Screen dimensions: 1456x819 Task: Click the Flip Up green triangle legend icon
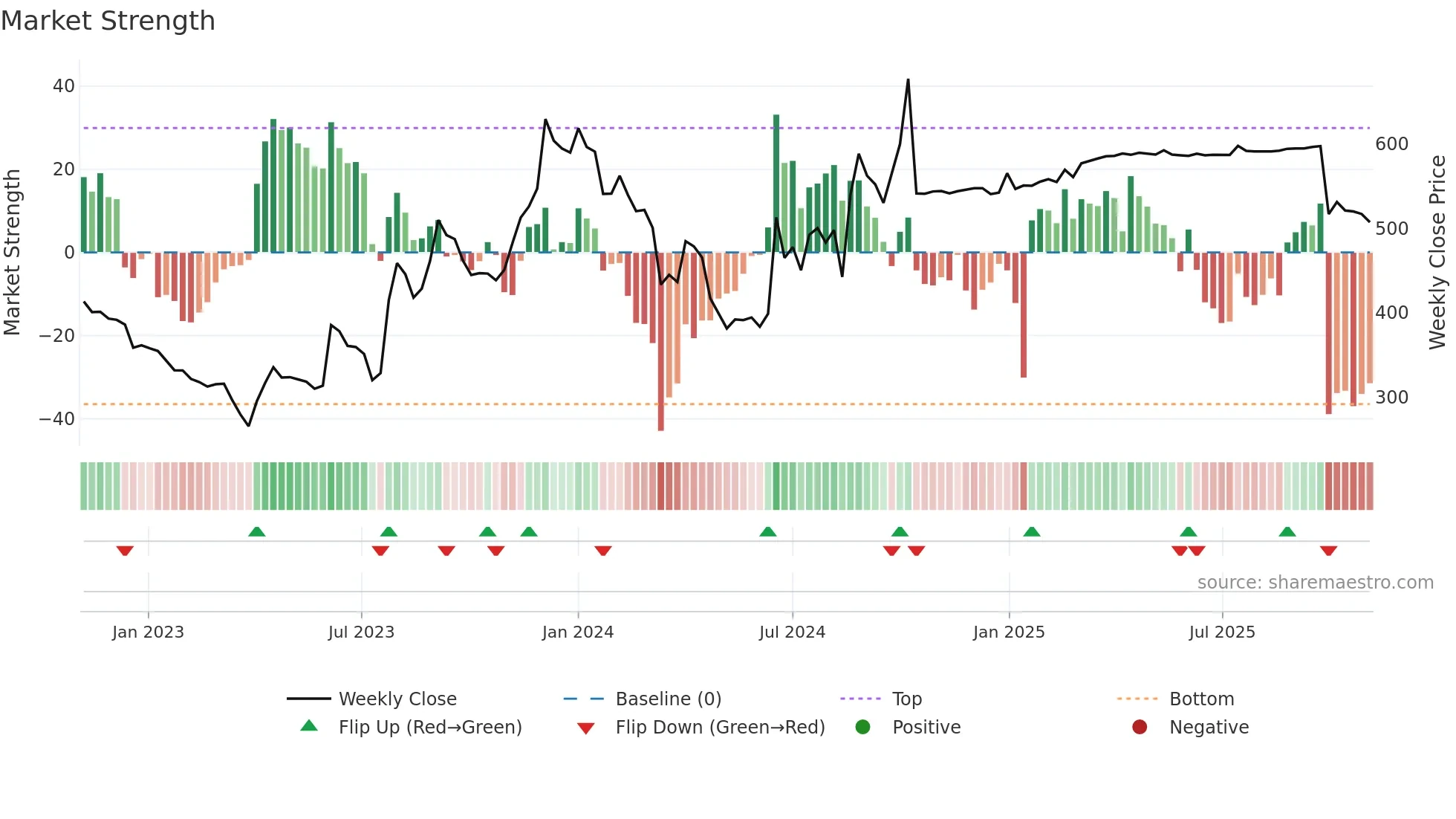pyautogui.click(x=309, y=726)
